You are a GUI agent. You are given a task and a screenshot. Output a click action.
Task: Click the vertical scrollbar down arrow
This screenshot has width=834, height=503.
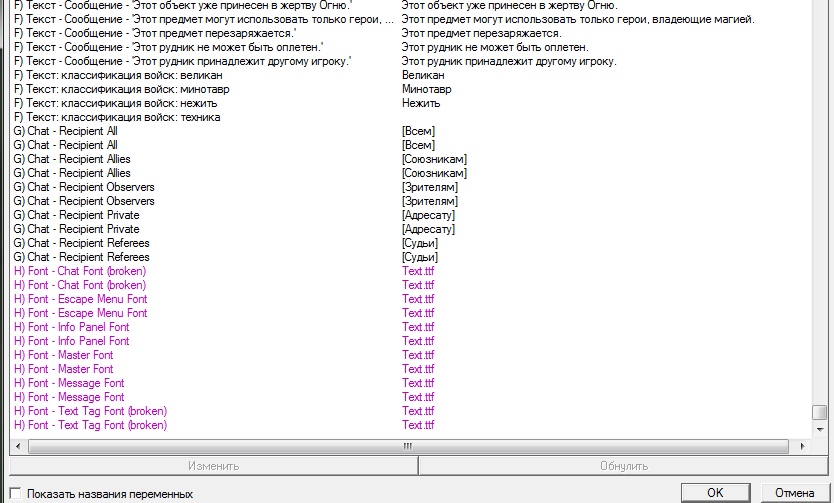(x=820, y=429)
